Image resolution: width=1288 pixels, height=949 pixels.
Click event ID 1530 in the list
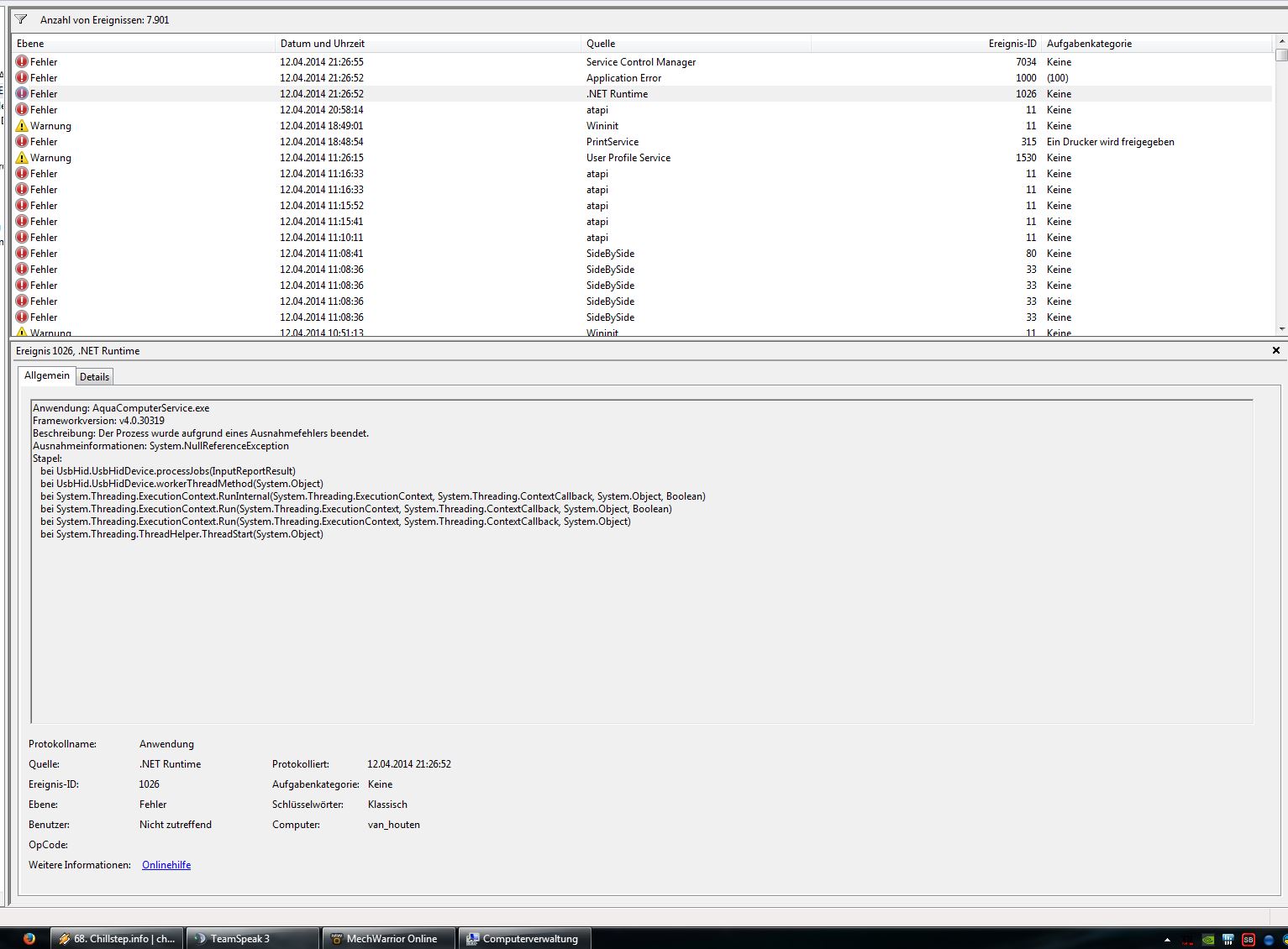point(1026,158)
